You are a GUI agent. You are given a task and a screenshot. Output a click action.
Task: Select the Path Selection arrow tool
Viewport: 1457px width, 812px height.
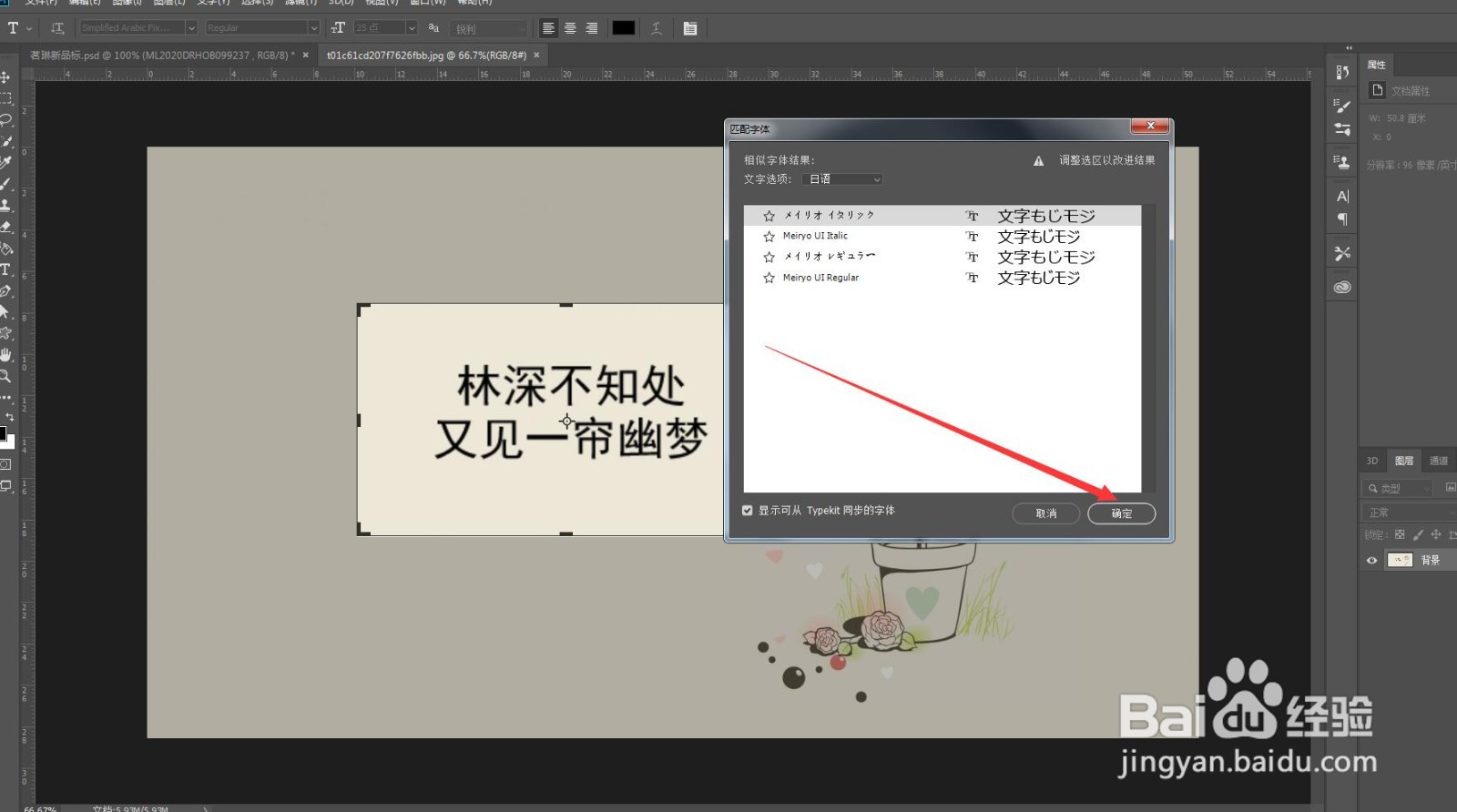pos(5,312)
